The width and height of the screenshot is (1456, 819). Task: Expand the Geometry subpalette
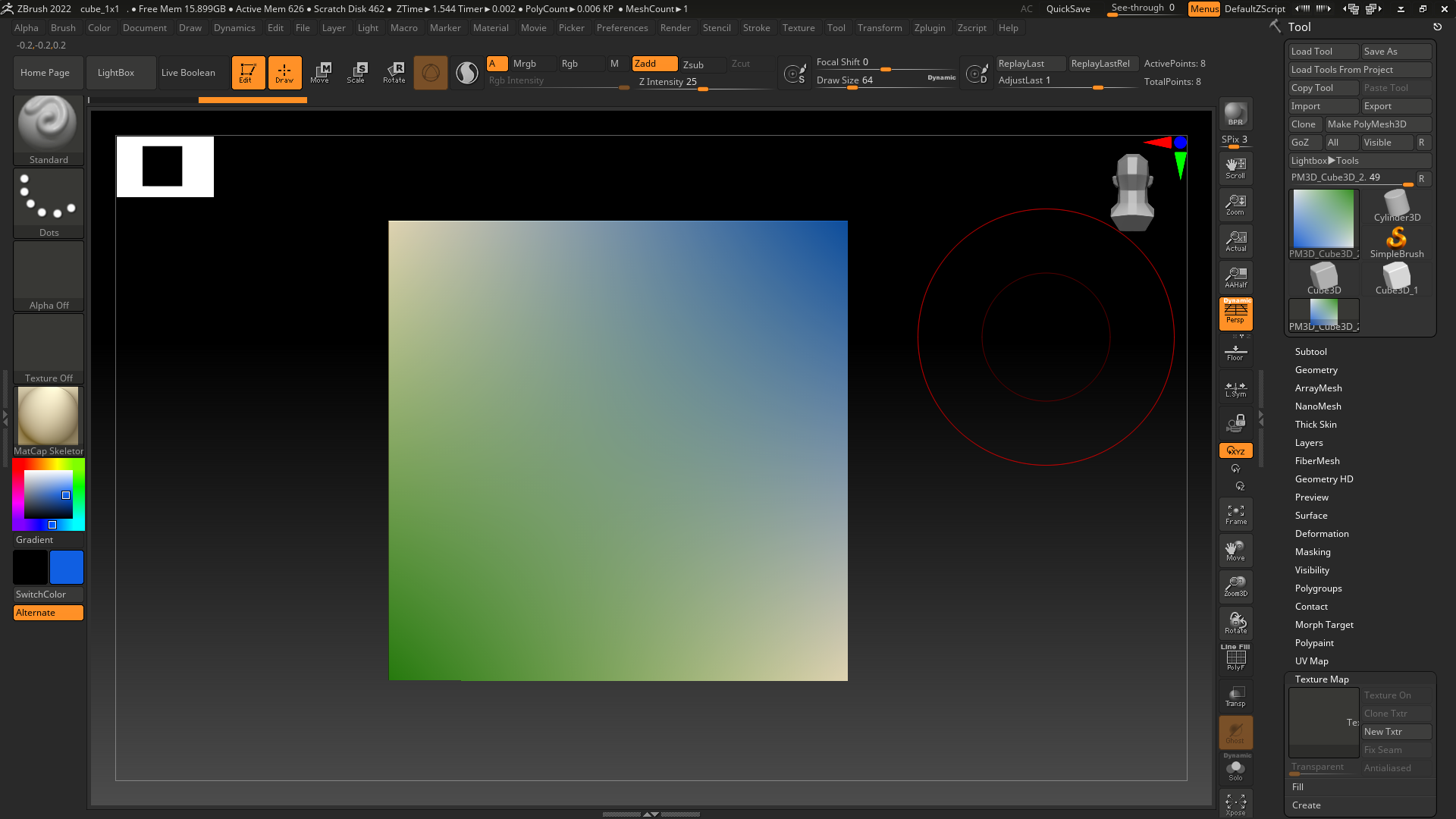(1316, 370)
